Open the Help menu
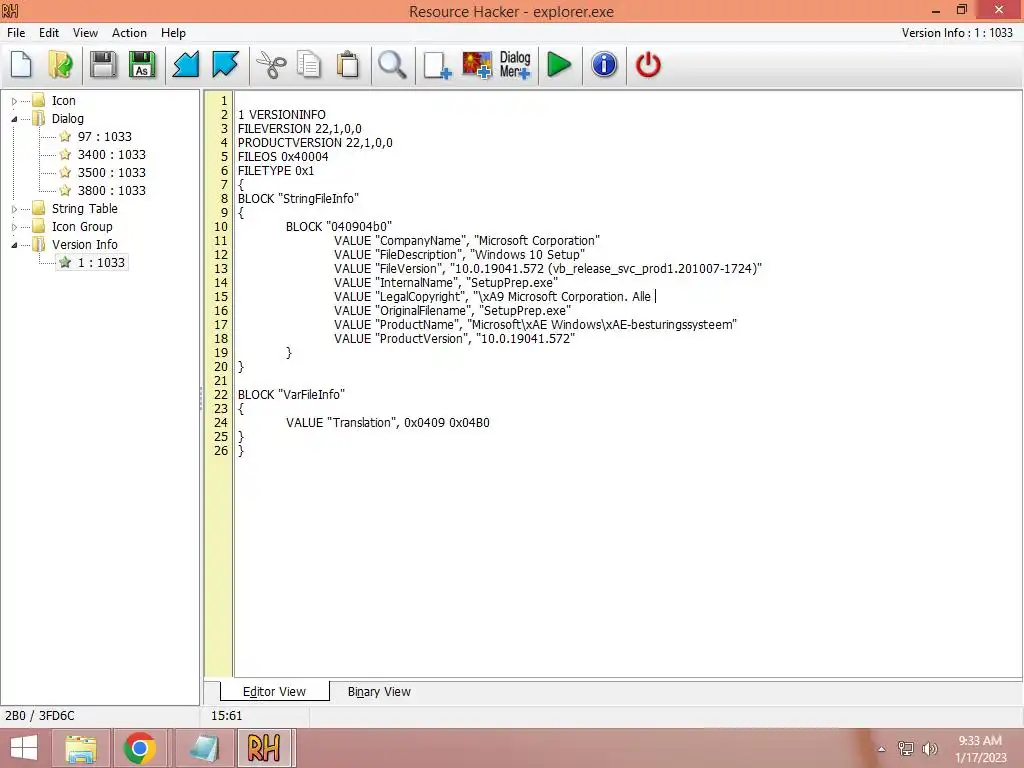This screenshot has height=768, width=1024. 173,33
